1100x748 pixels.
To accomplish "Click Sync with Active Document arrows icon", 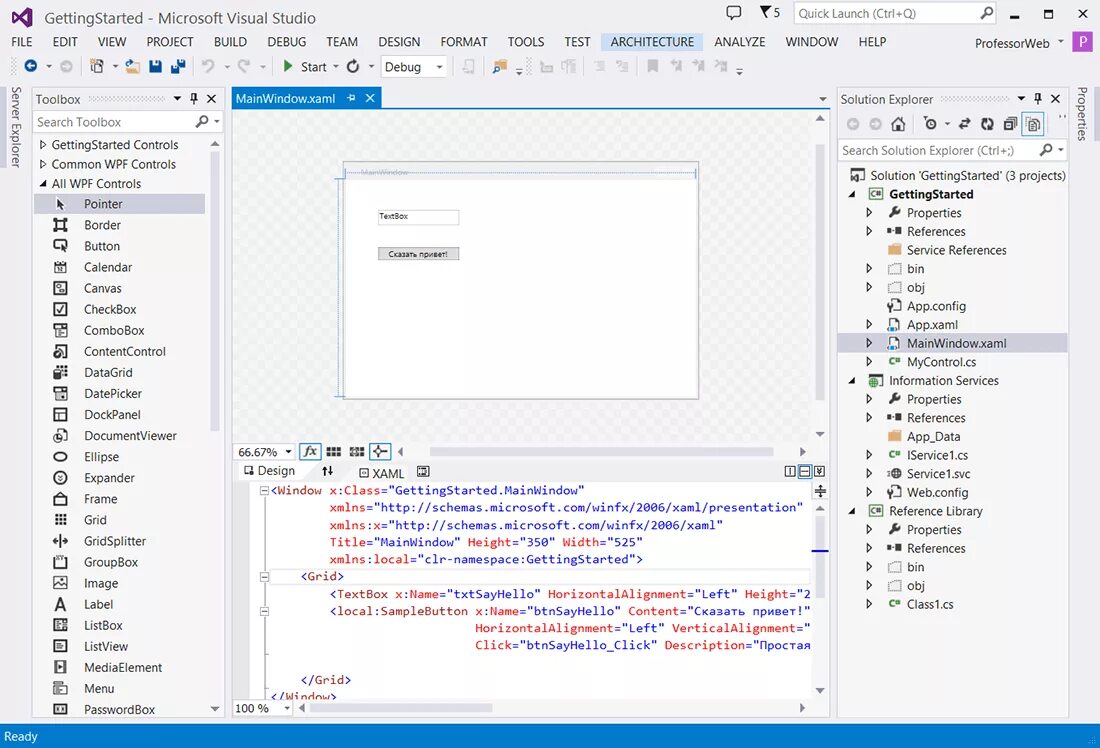I will pos(965,124).
